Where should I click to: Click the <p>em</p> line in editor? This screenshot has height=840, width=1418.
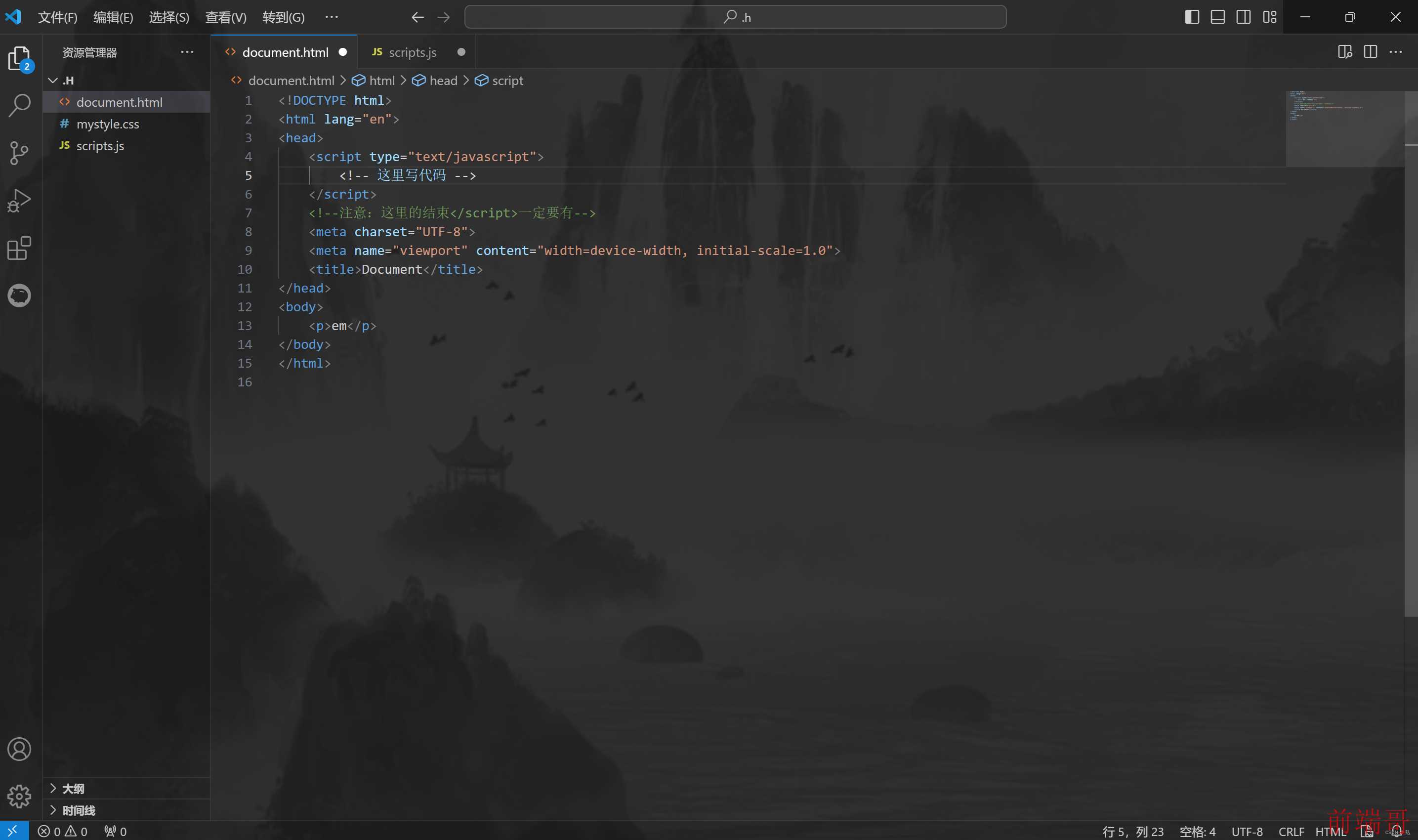[x=342, y=326]
